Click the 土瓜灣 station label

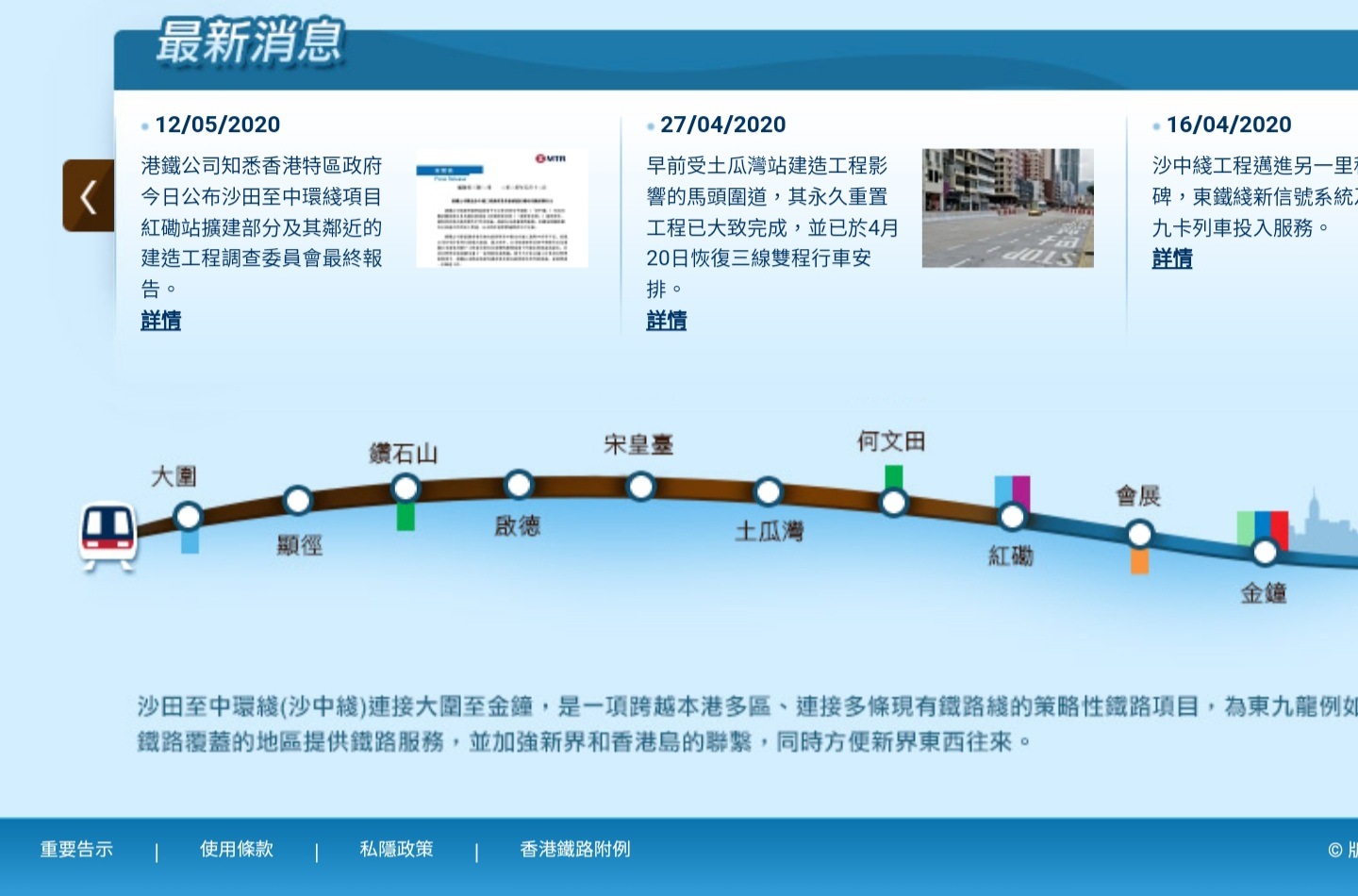[x=770, y=532]
